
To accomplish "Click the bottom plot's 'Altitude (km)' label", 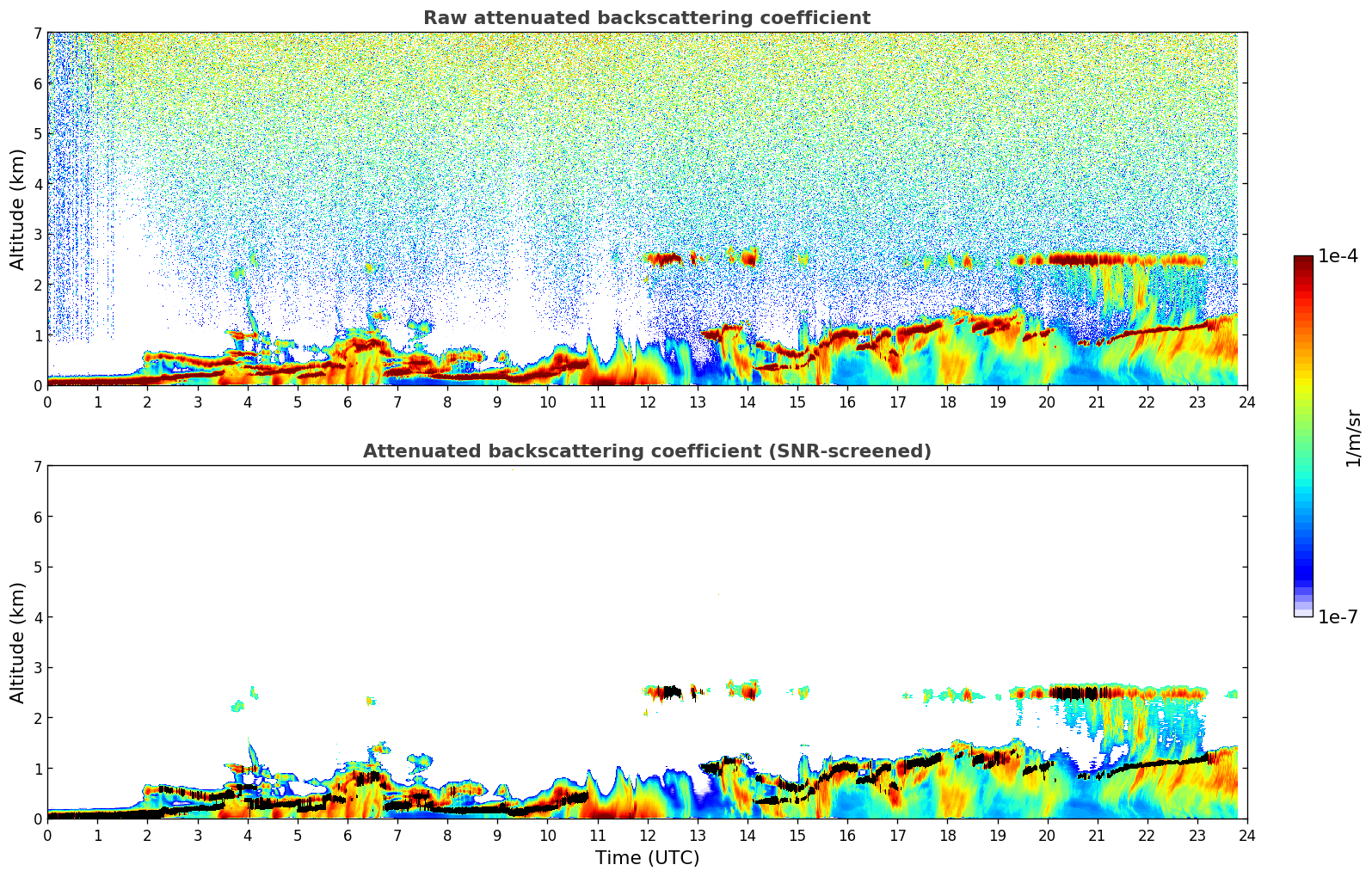I will [18, 642].
